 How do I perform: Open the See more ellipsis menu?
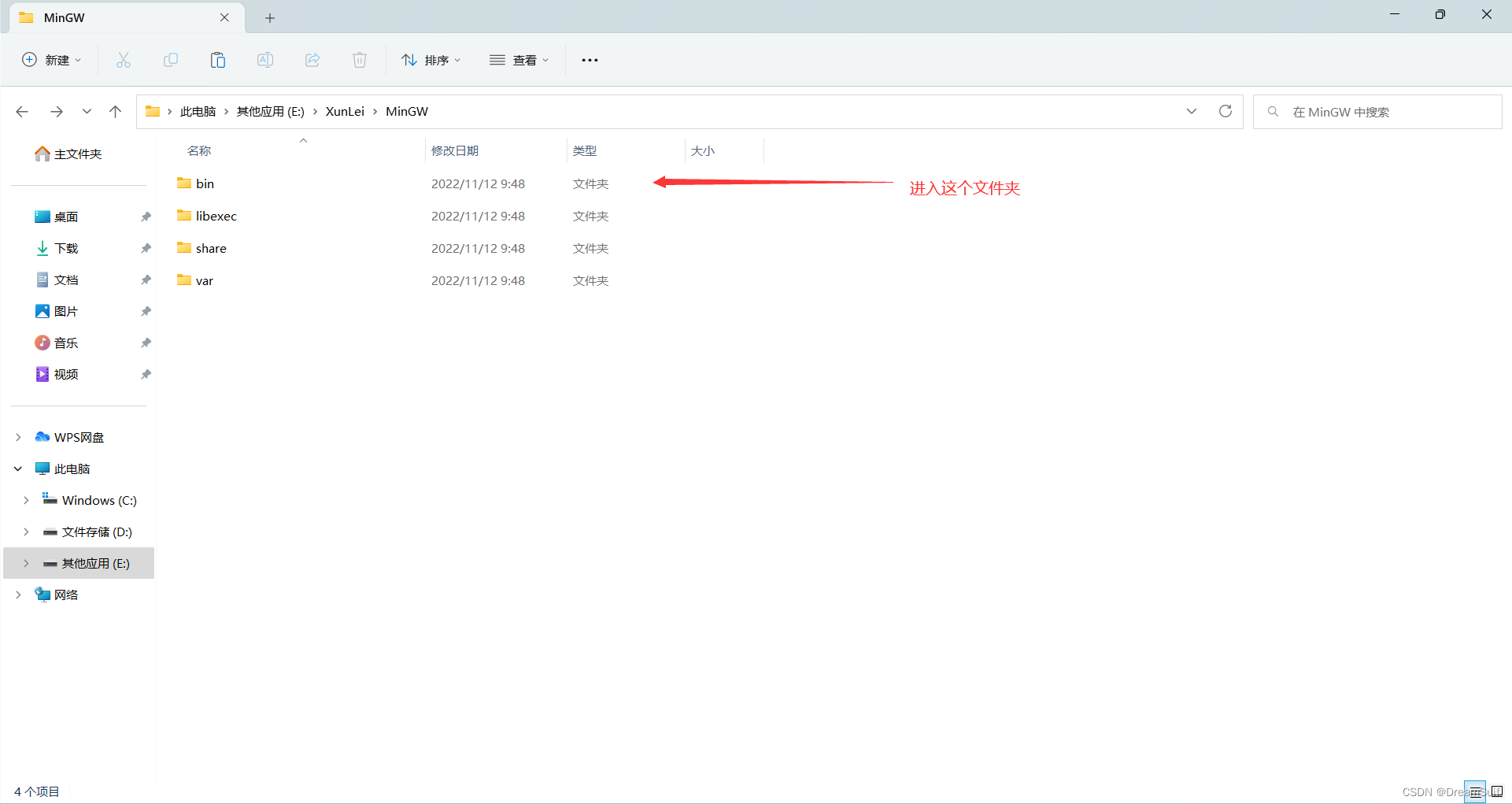pos(590,60)
